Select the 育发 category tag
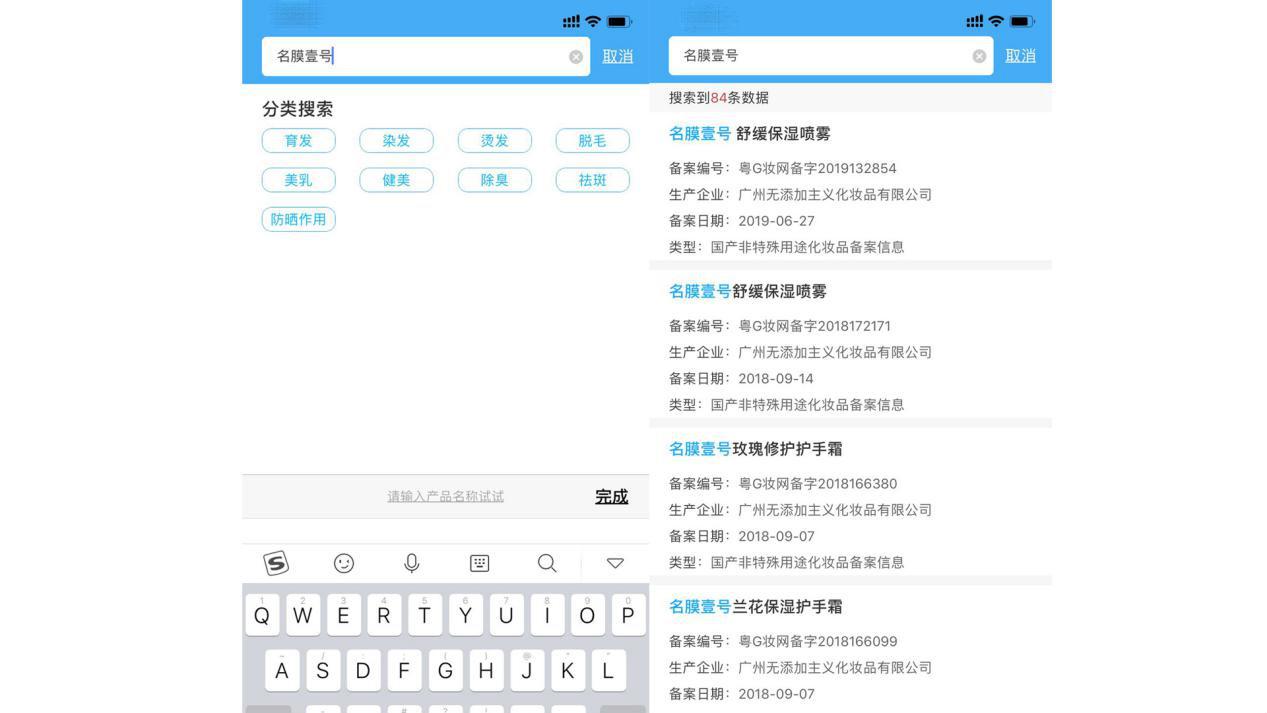The width and height of the screenshot is (1267, 713). 298,141
